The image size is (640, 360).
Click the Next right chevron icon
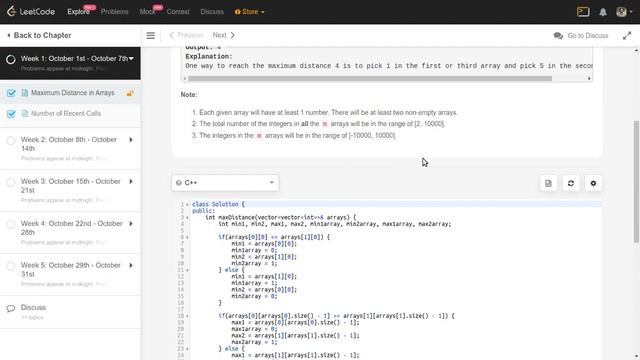click(x=233, y=36)
